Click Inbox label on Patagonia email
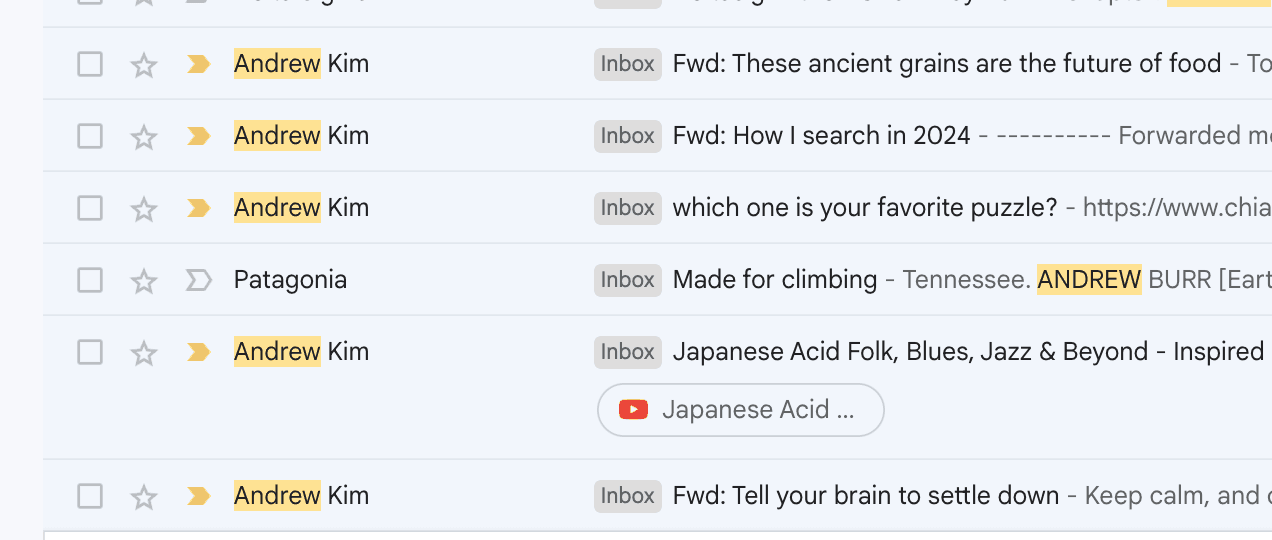1272x540 pixels. point(628,280)
